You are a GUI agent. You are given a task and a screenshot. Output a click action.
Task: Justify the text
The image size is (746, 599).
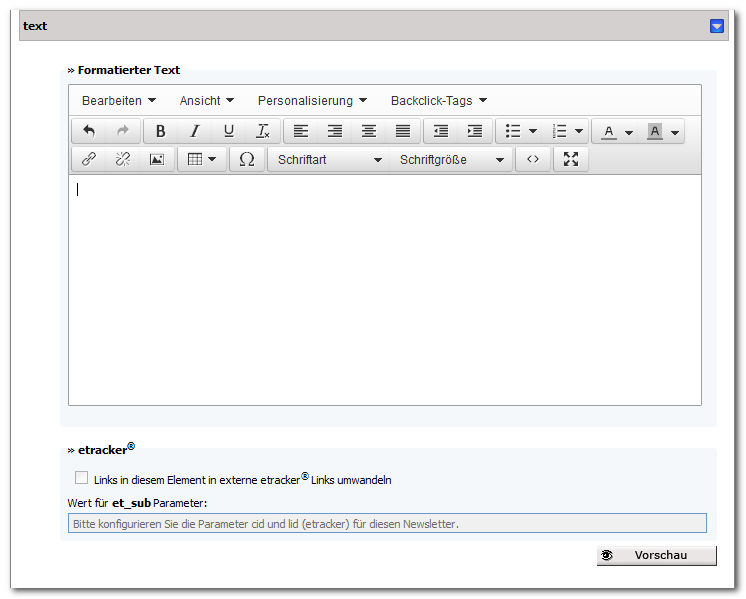click(x=403, y=131)
